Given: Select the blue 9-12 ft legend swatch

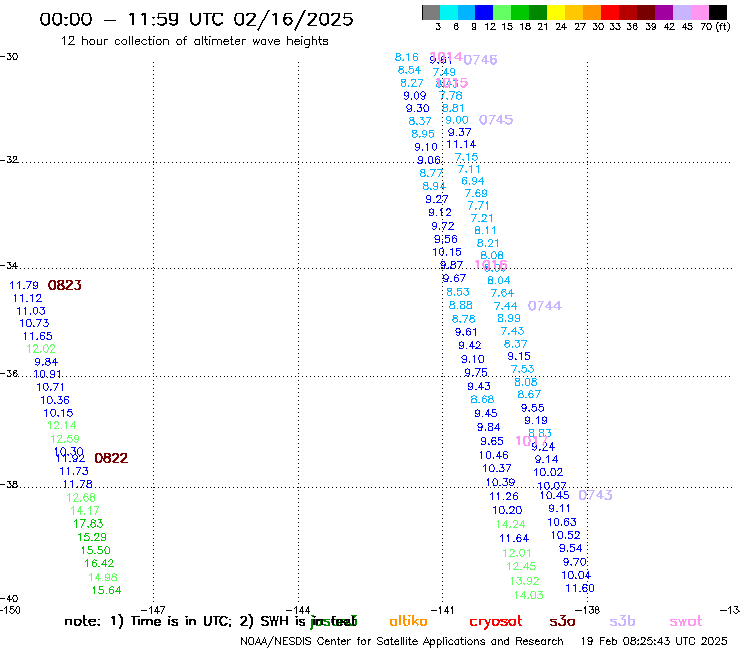Looking at the screenshot, I should pos(484,12).
